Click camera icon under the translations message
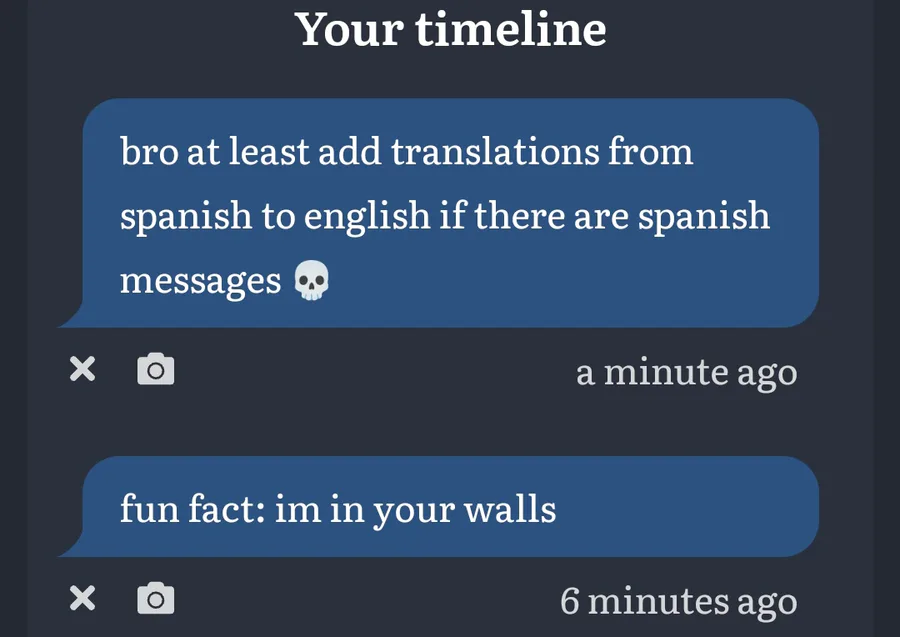900x637 pixels. point(156,369)
